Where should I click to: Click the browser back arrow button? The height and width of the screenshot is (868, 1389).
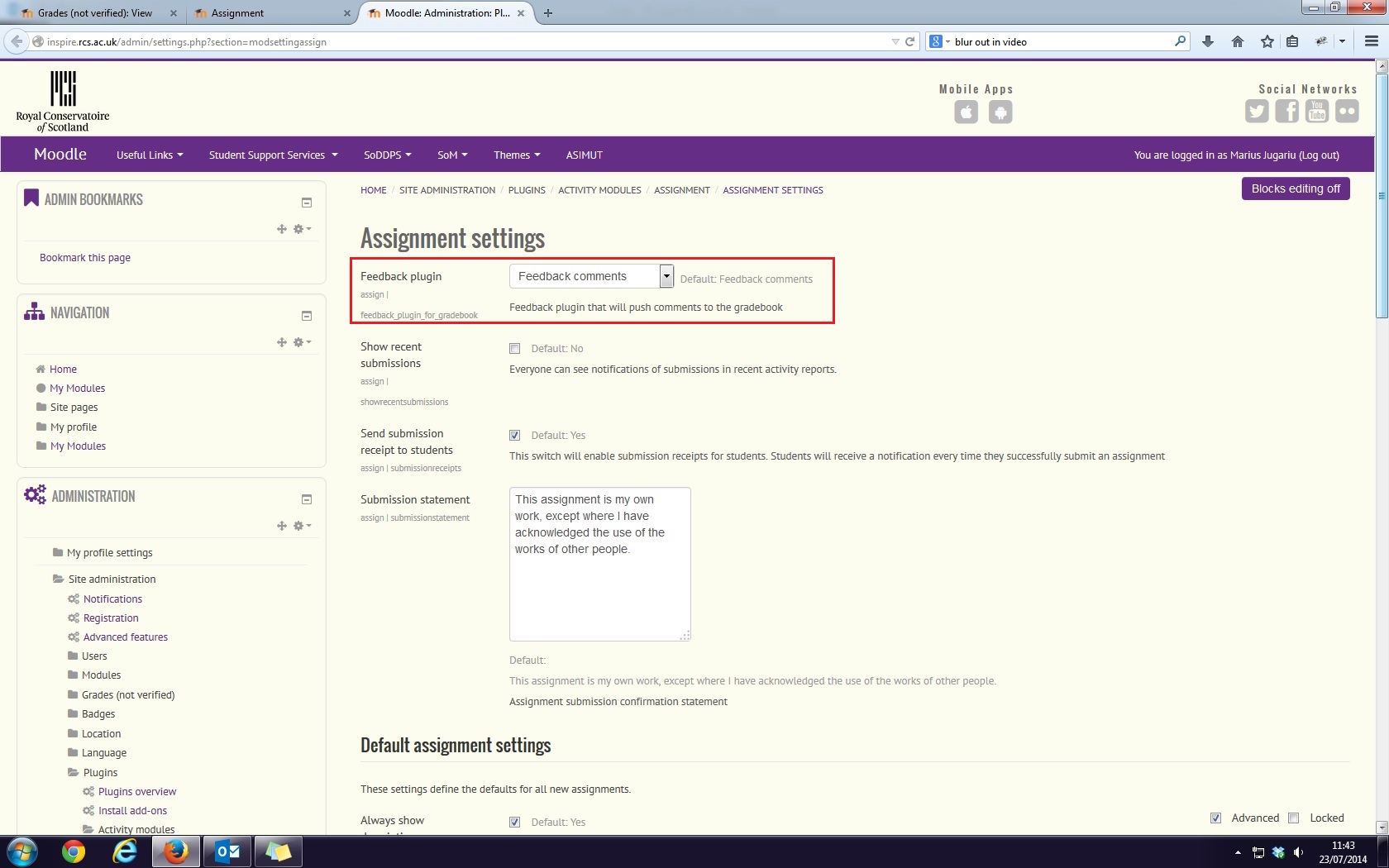point(16,41)
